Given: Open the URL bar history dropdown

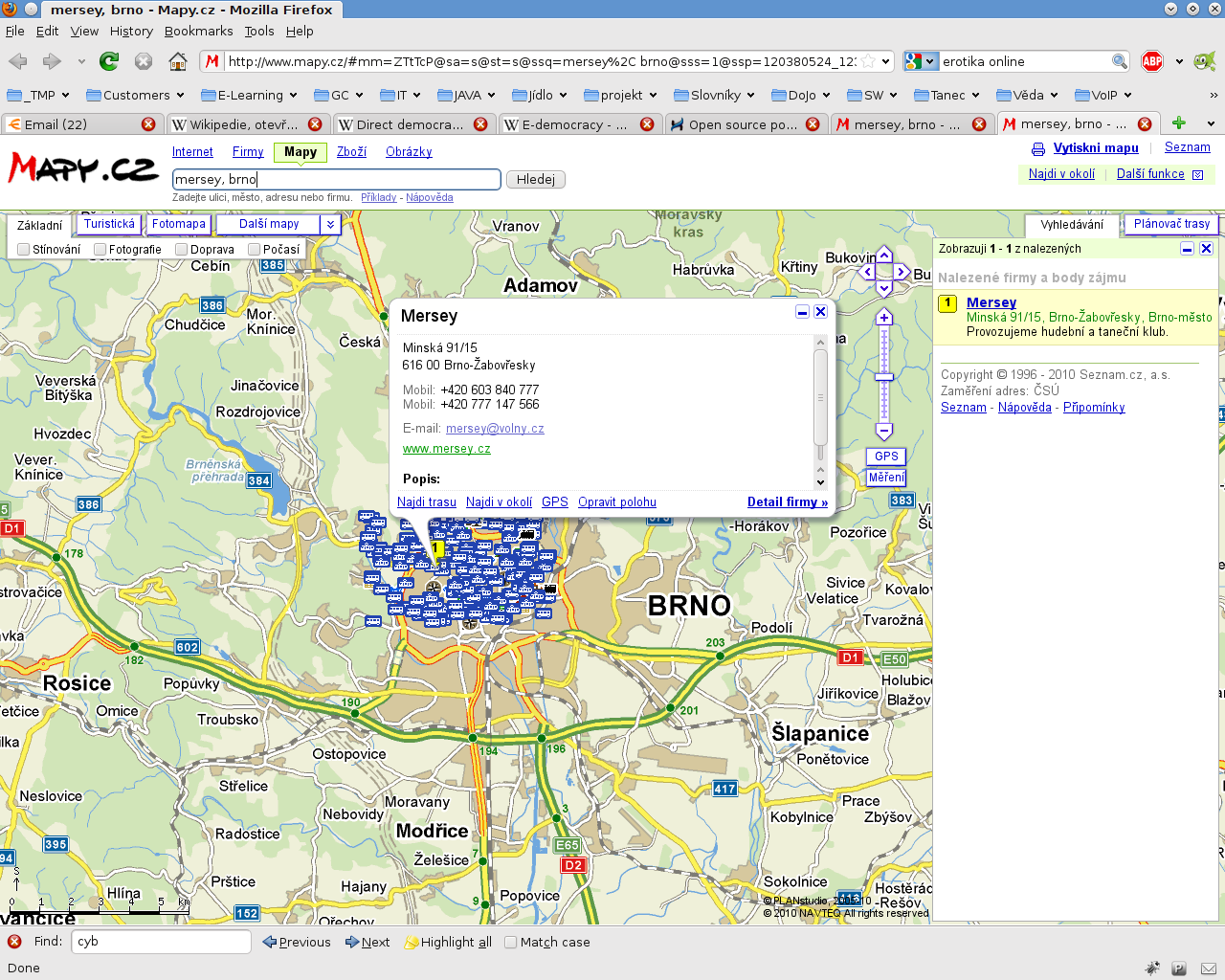Looking at the screenshot, I should tap(886, 61).
